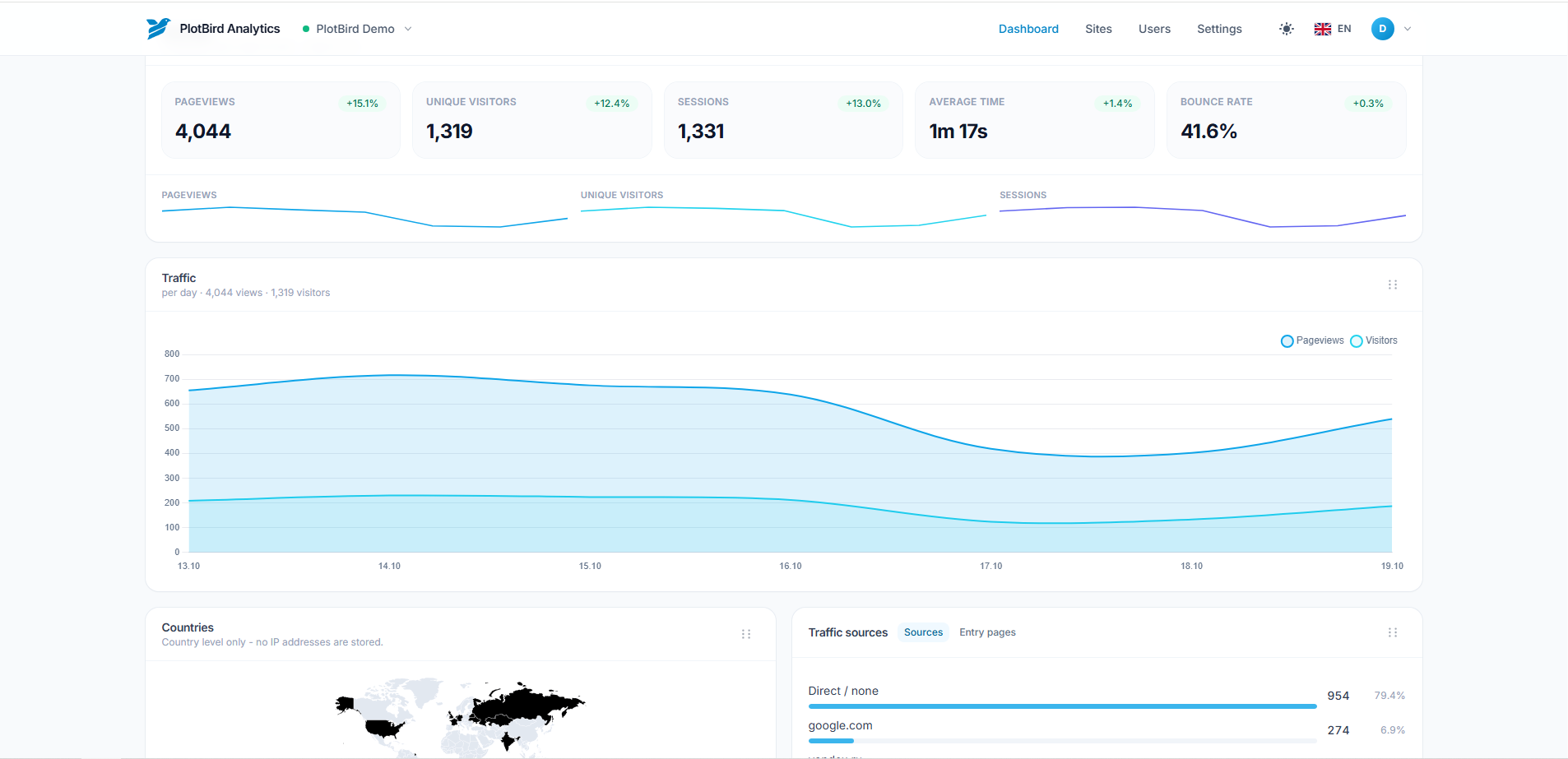
Task: Open the Users menu item
Action: pos(1154,29)
